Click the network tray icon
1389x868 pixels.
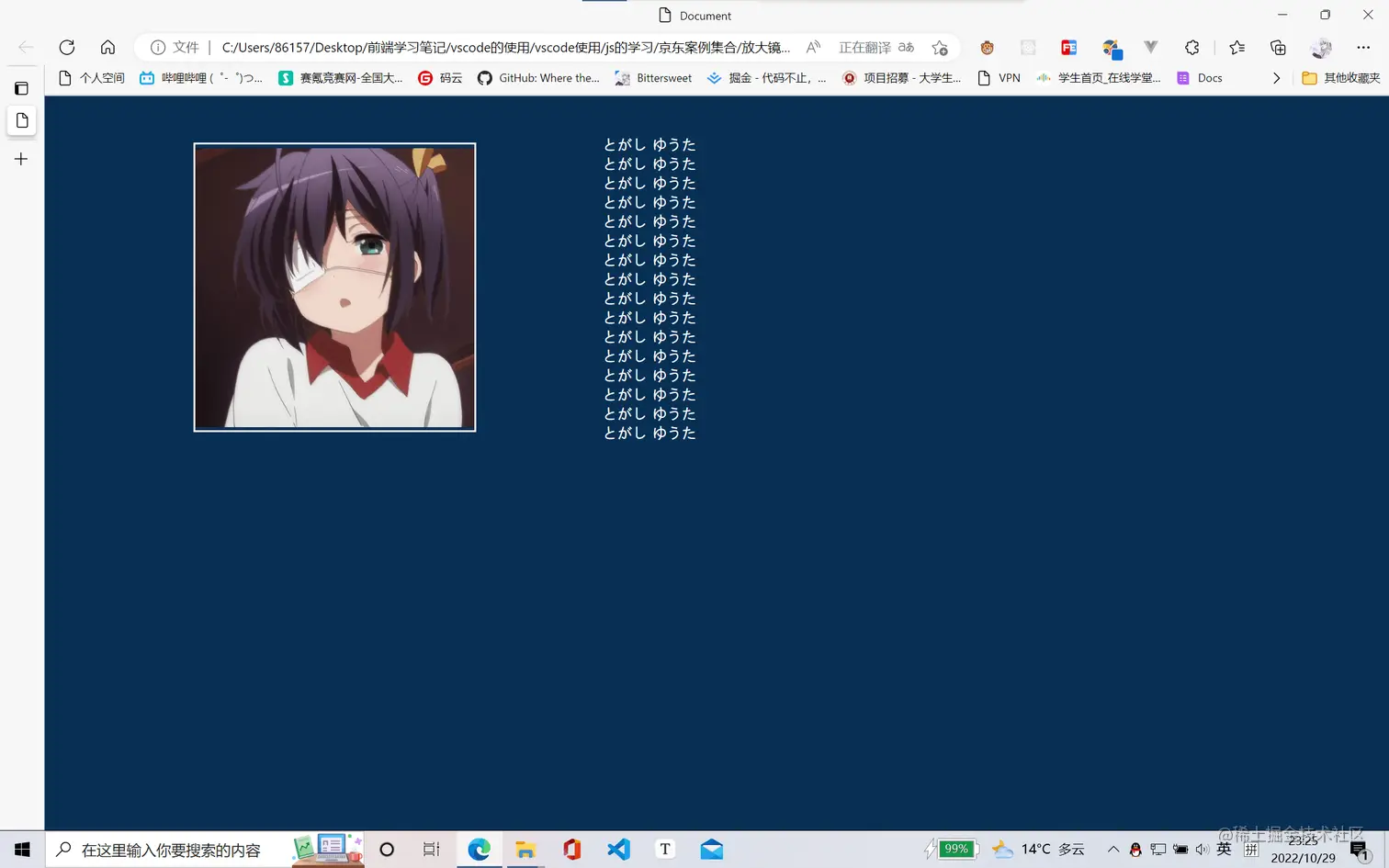[1157, 850]
